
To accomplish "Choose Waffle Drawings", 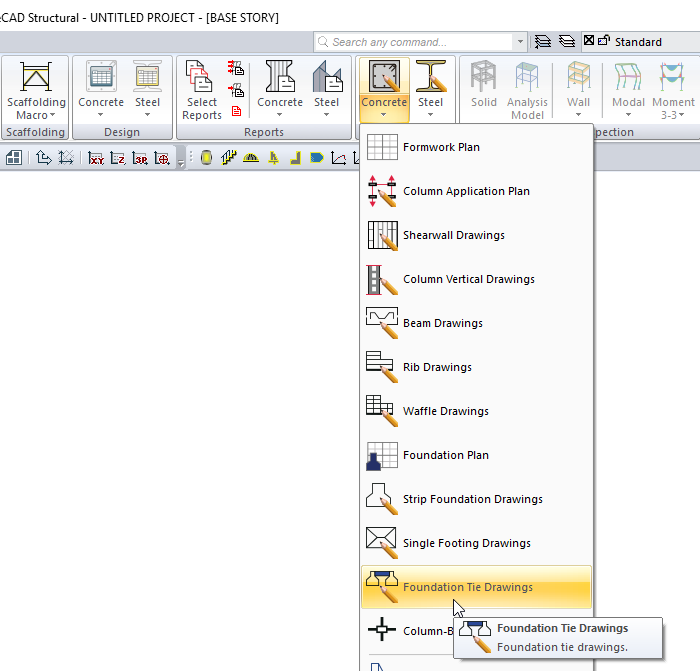I will point(445,411).
